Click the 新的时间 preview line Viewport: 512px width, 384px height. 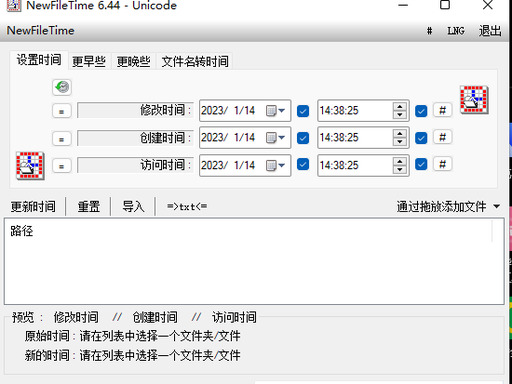[132, 355]
